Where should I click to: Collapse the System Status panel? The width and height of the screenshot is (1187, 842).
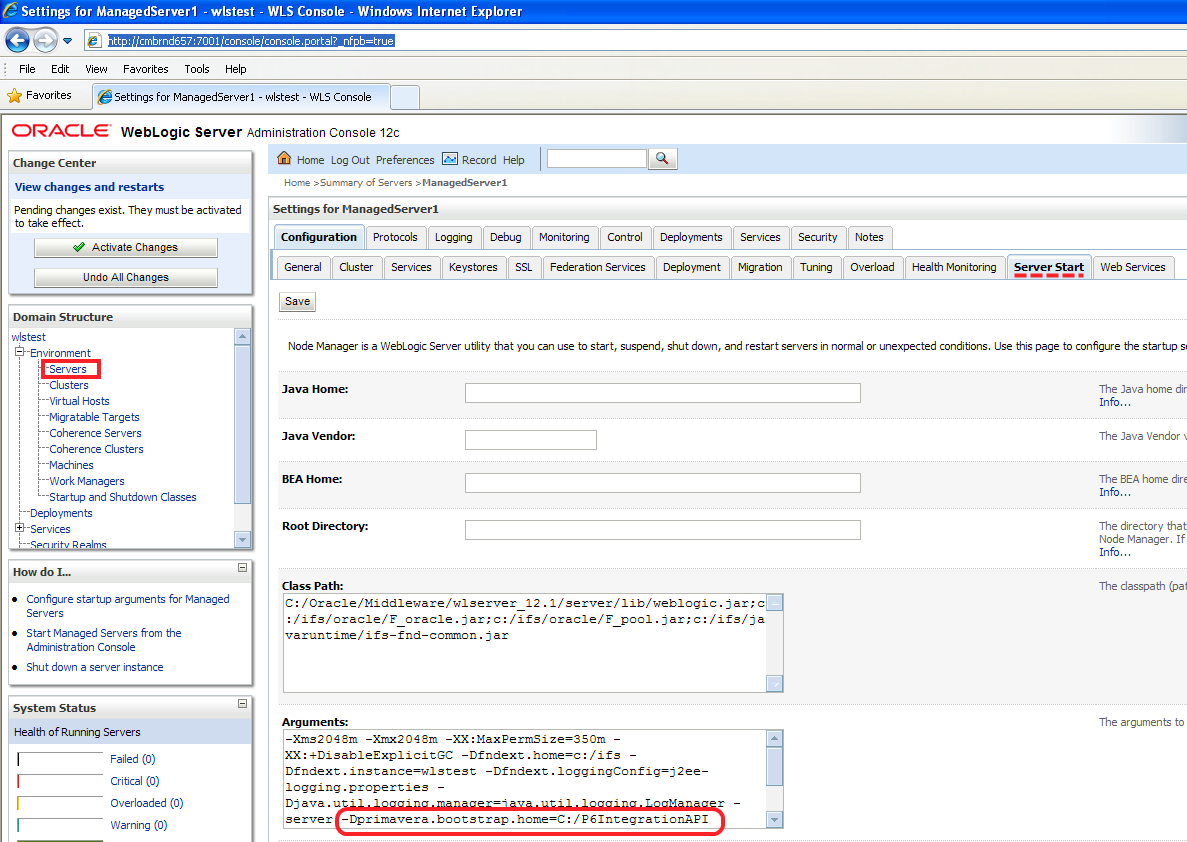(x=242, y=703)
